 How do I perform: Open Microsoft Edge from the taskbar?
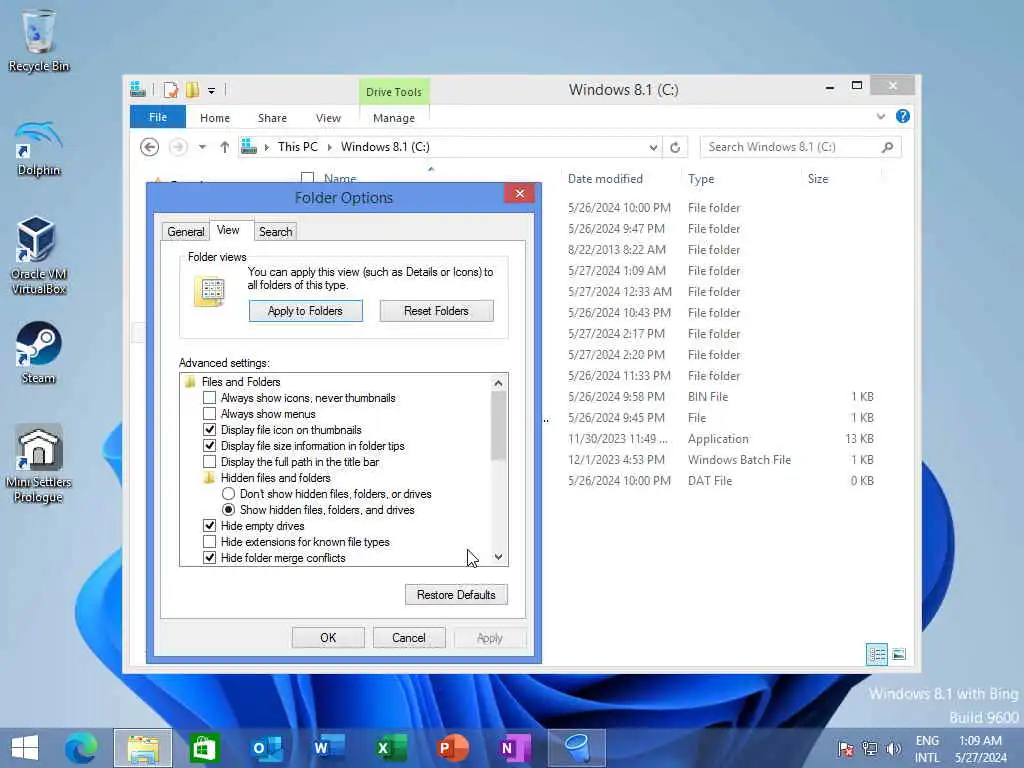click(x=81, y=748)
